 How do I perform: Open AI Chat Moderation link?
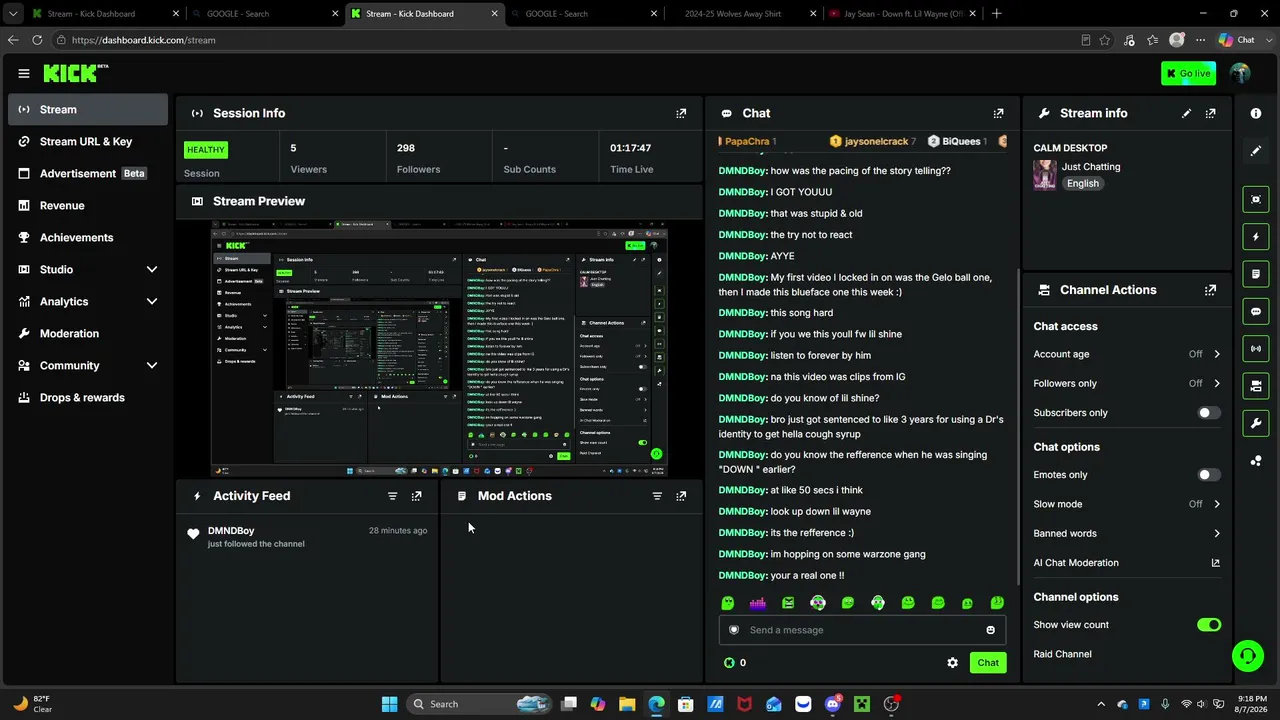coord(1127,562)
